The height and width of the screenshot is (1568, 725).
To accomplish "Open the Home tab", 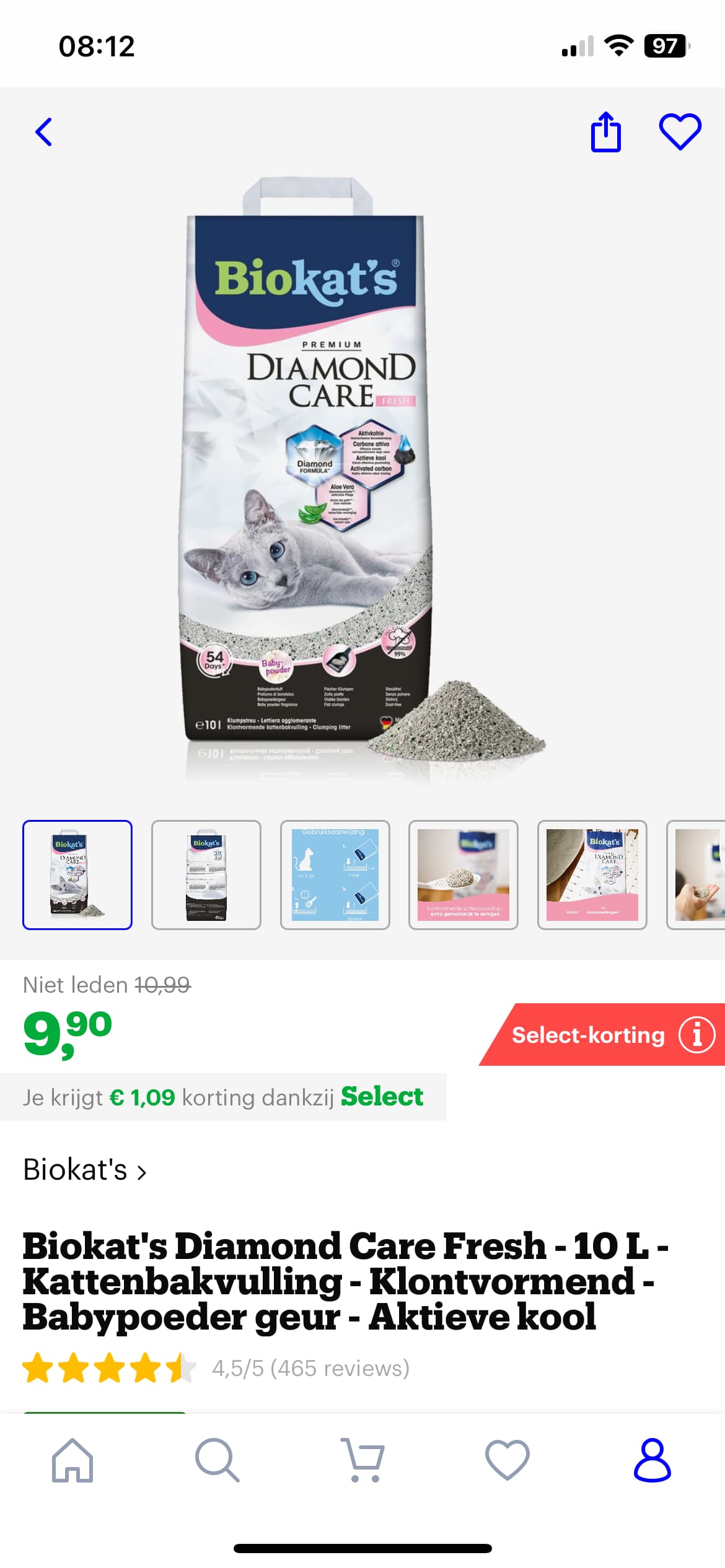I will pos(72,1460).
